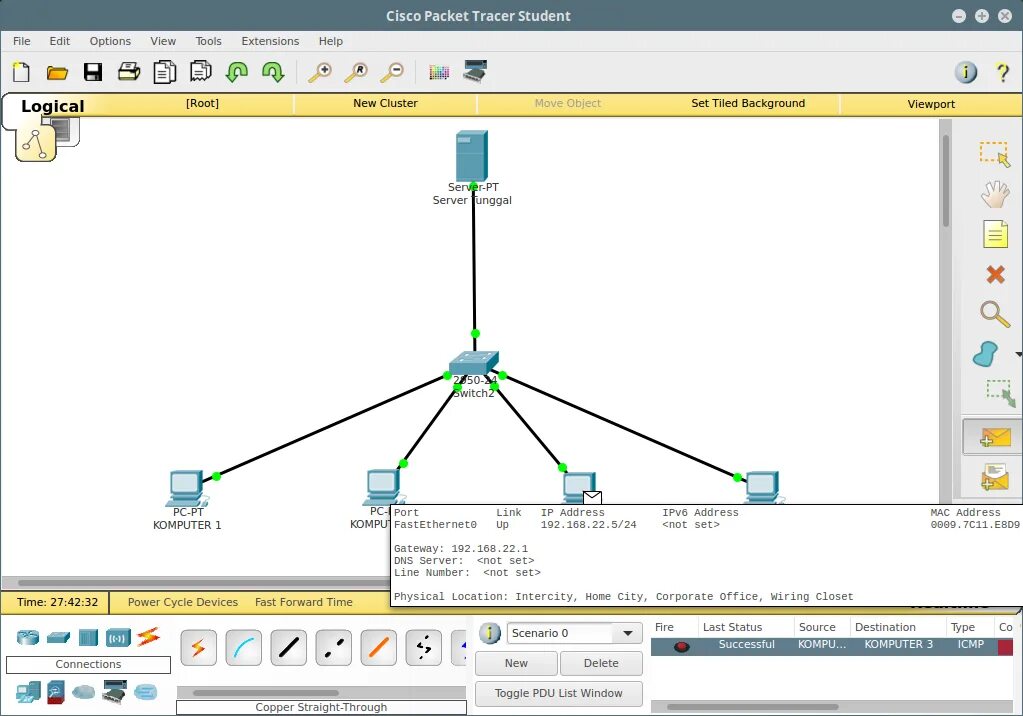Click the New Cluster button
Viewport: 1023px width, 716px height.
tap(385, 103)
